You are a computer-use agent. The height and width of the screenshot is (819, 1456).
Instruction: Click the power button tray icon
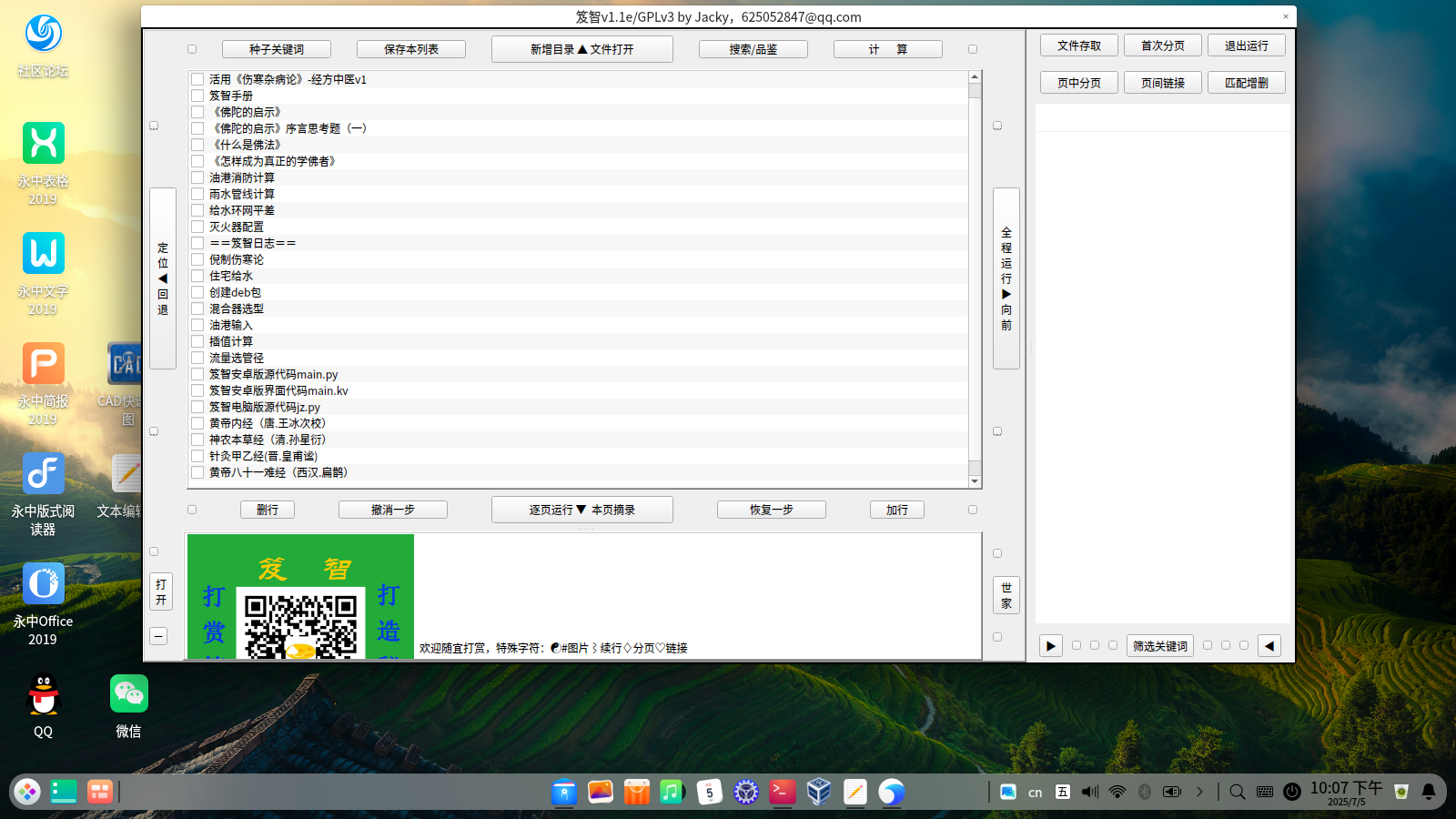(1292, 792)
